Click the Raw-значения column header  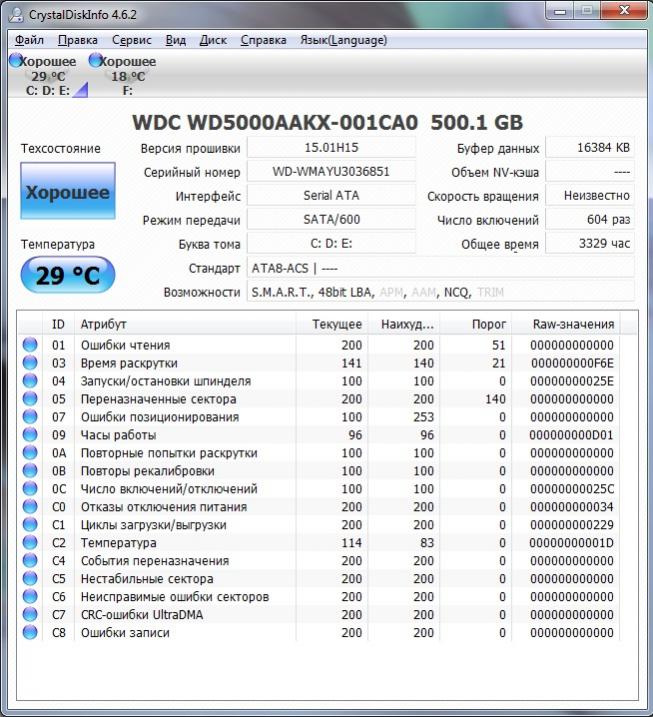(566, 324)
